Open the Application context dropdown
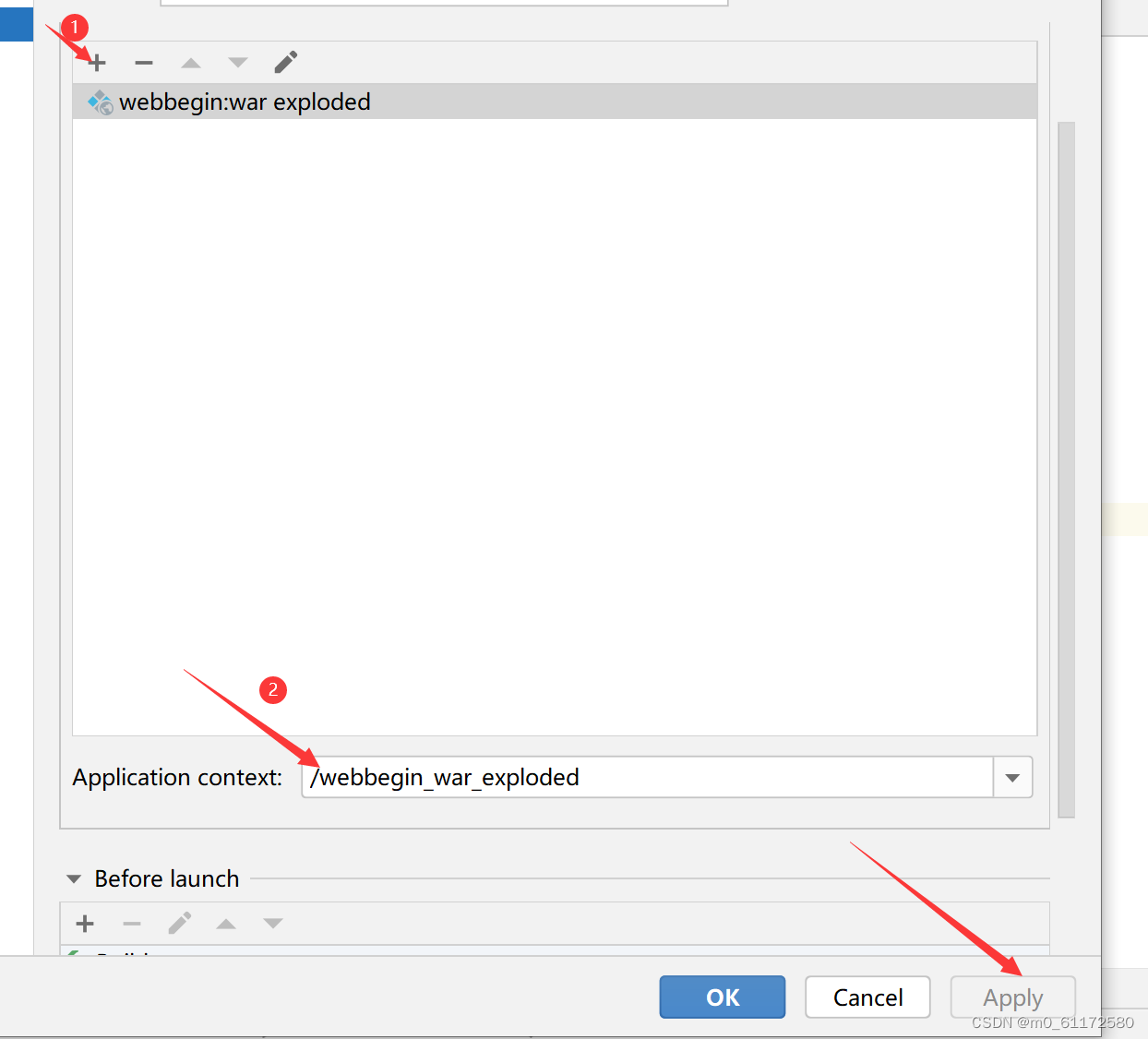The width and height of the screenshot is (1148, 1039). click(x=1012, y=777)
